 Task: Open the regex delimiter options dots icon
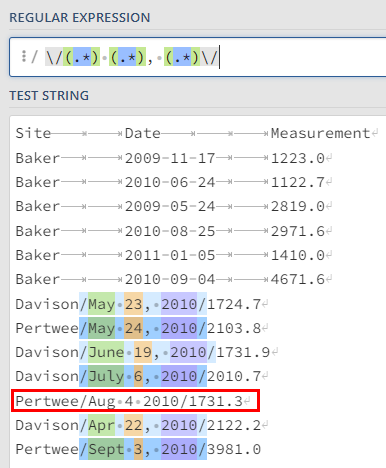pos(24,56)
